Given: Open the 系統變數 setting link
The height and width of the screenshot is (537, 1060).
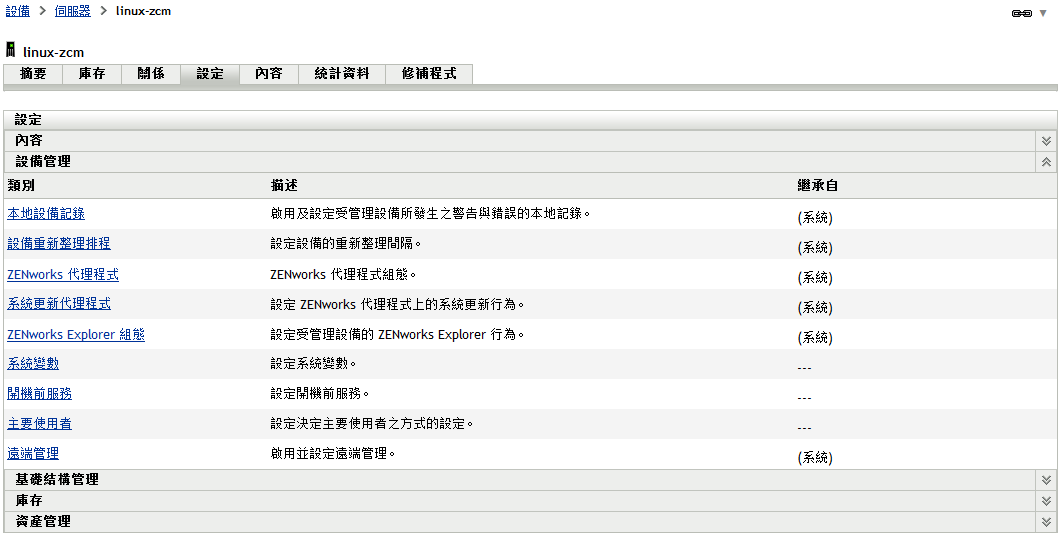Looking at the screenshot, I should [x=33, y=363].
